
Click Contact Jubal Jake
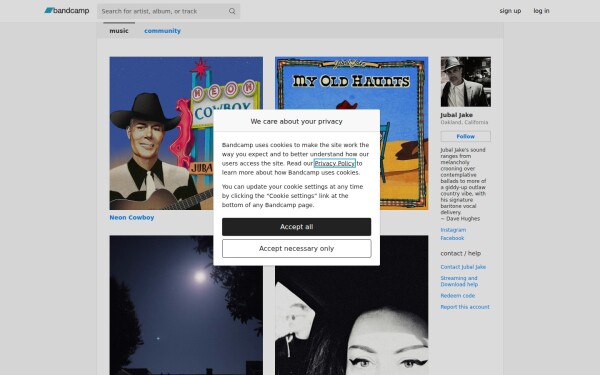coord(463,267)
